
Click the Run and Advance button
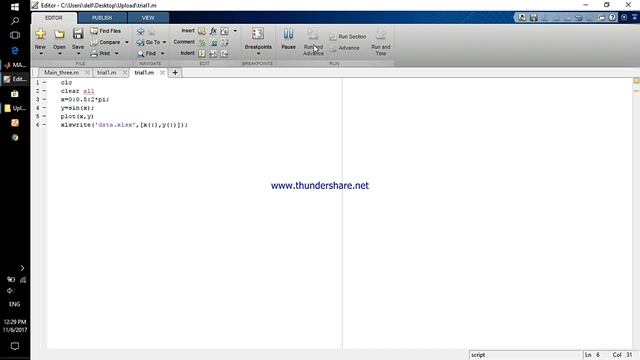pos(313,42)
